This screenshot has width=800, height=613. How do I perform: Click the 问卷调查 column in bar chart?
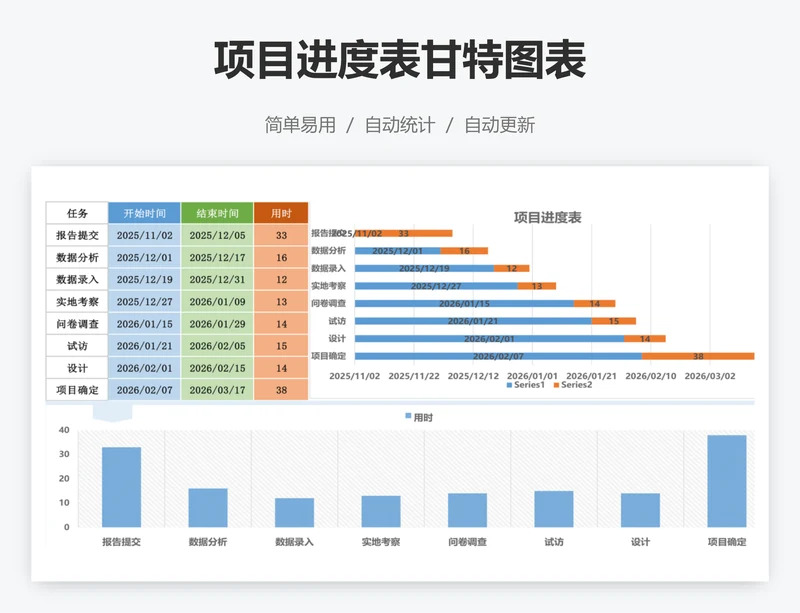pos(467,510)
